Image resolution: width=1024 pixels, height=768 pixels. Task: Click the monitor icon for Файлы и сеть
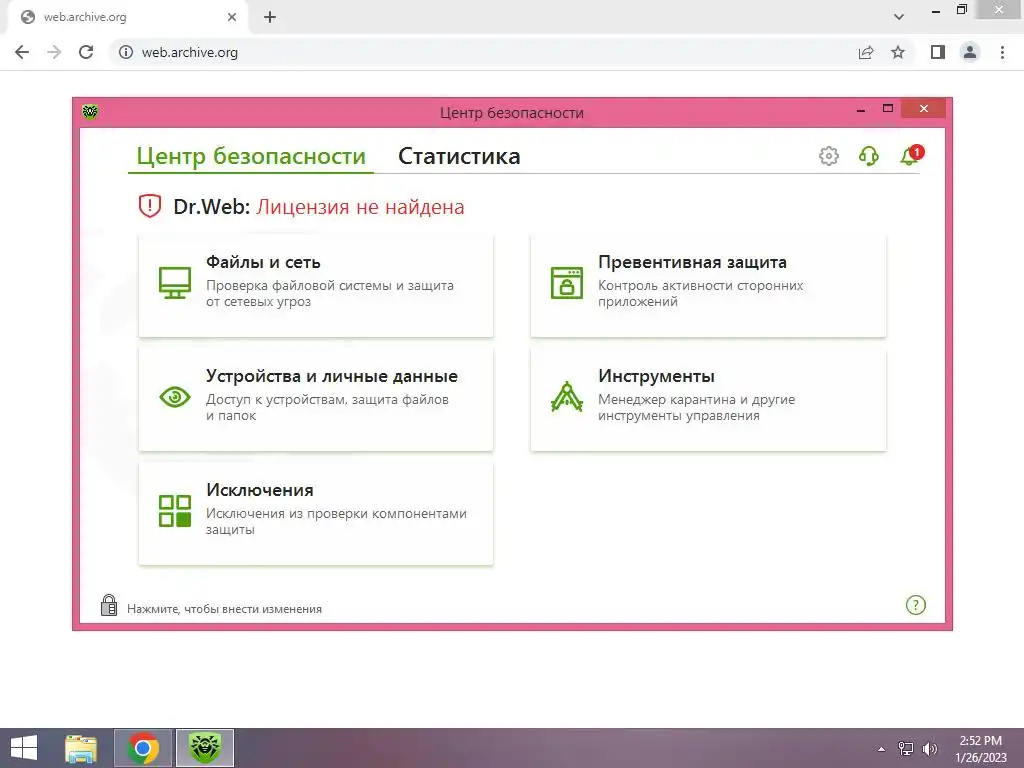point(175,283)
